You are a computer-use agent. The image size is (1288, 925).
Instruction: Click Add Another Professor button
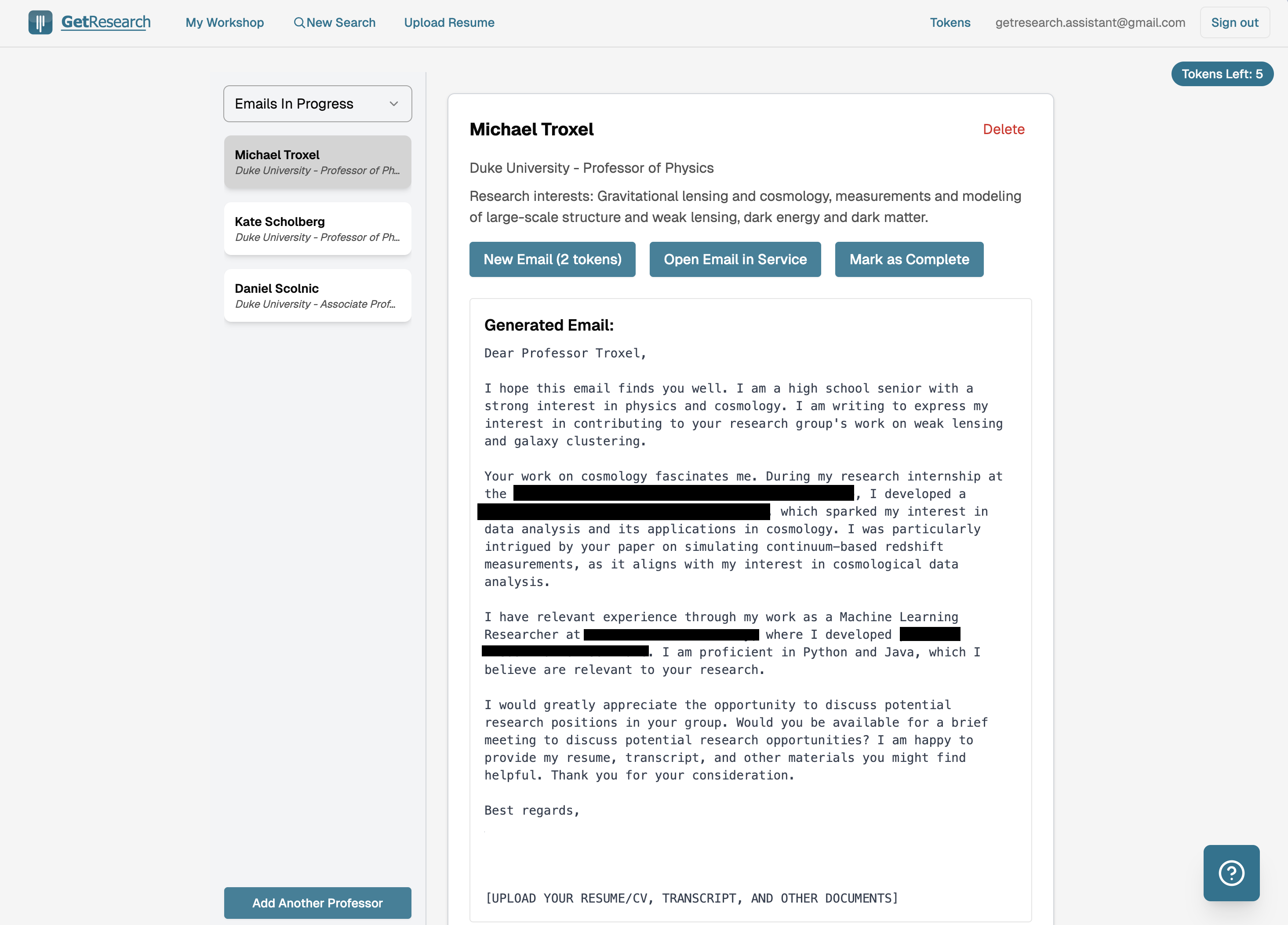click(317, 902)
